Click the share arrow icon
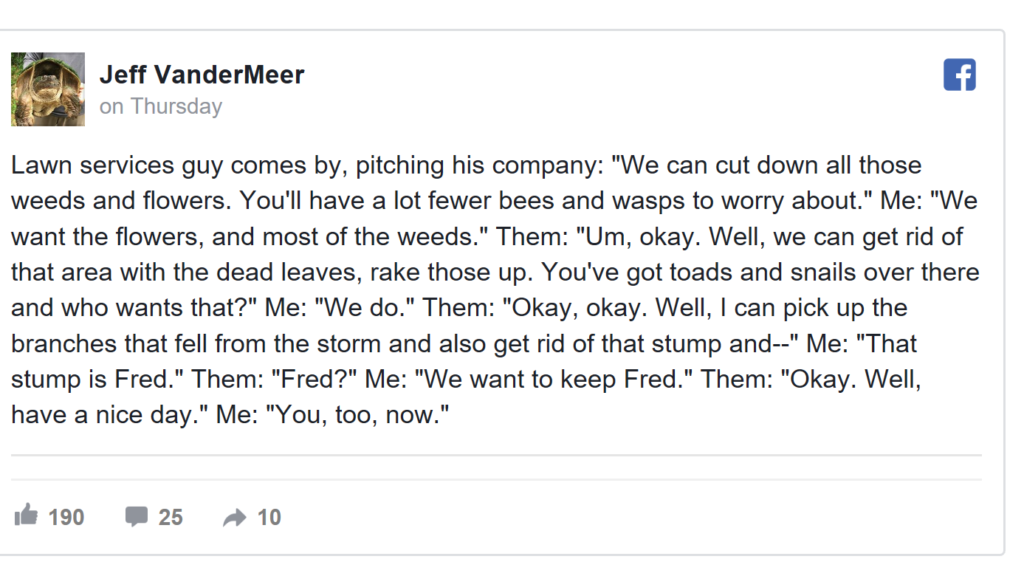Viewport: 1024px width, 576px height. tap(234, 518)
